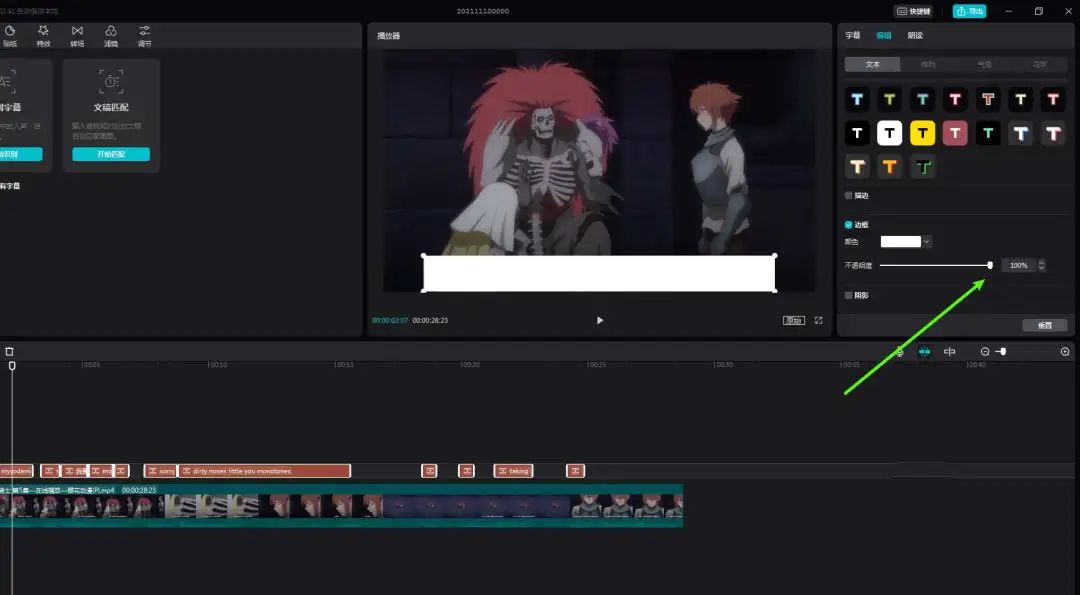This screenshot has width=1080, height=595.
Task: Toggle the original ratio button in the player
Action: (793, 320)
